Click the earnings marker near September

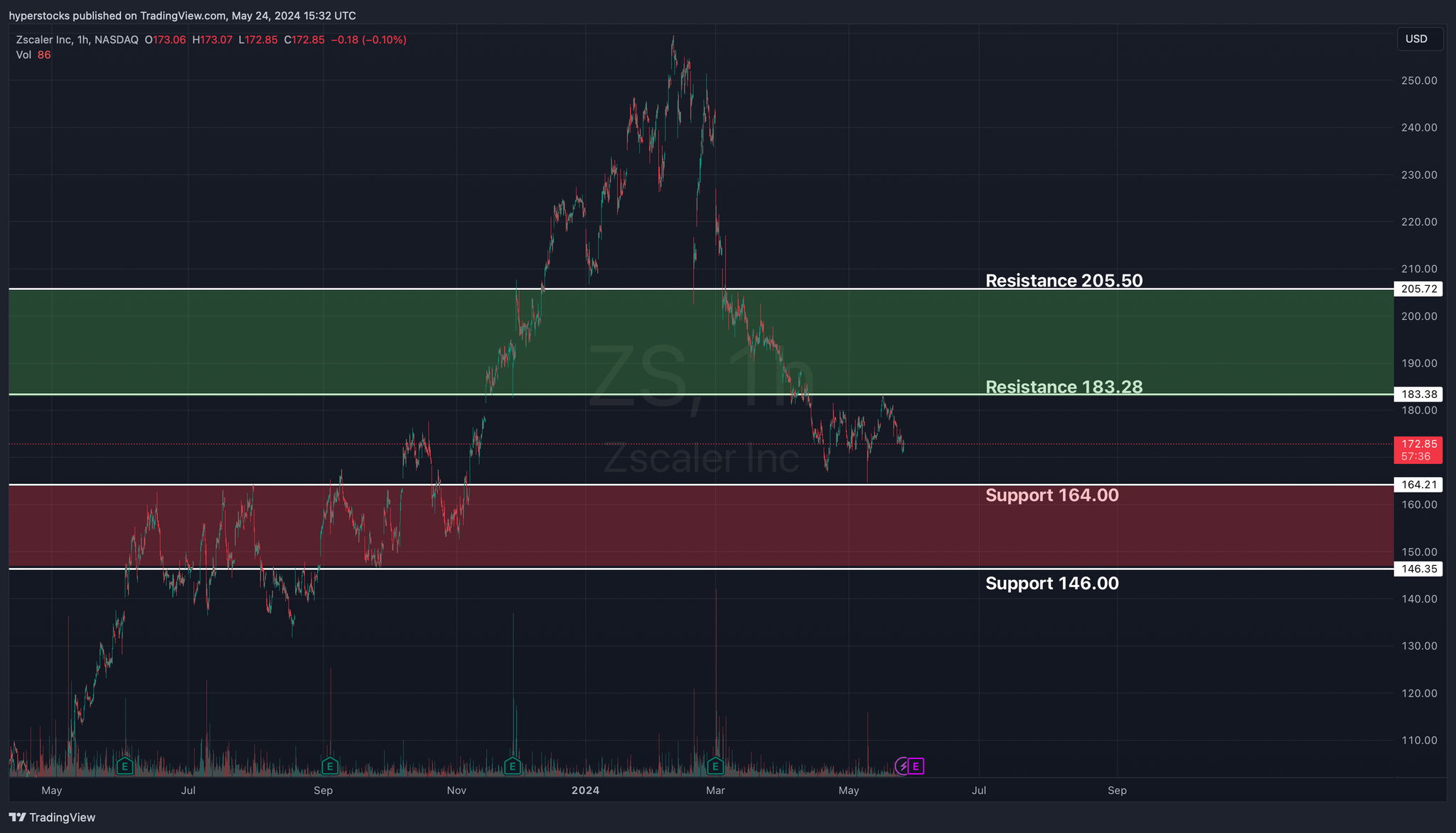[x=329, y=766]
